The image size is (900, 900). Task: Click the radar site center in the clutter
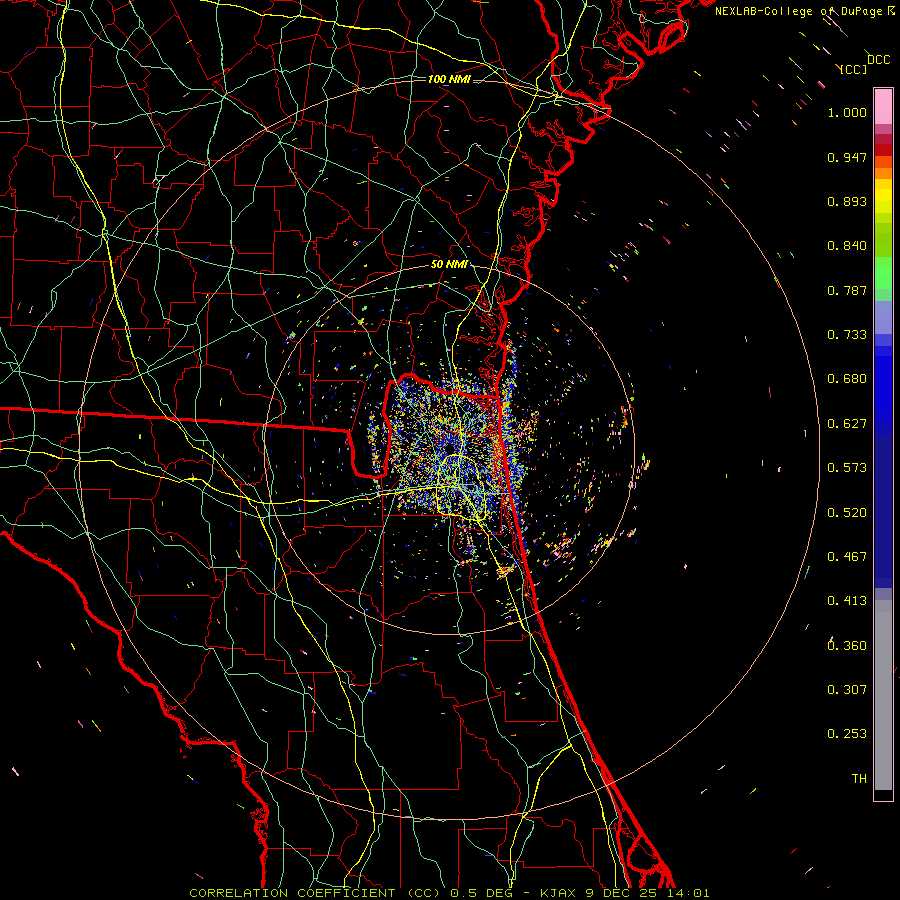coord(449,449)
